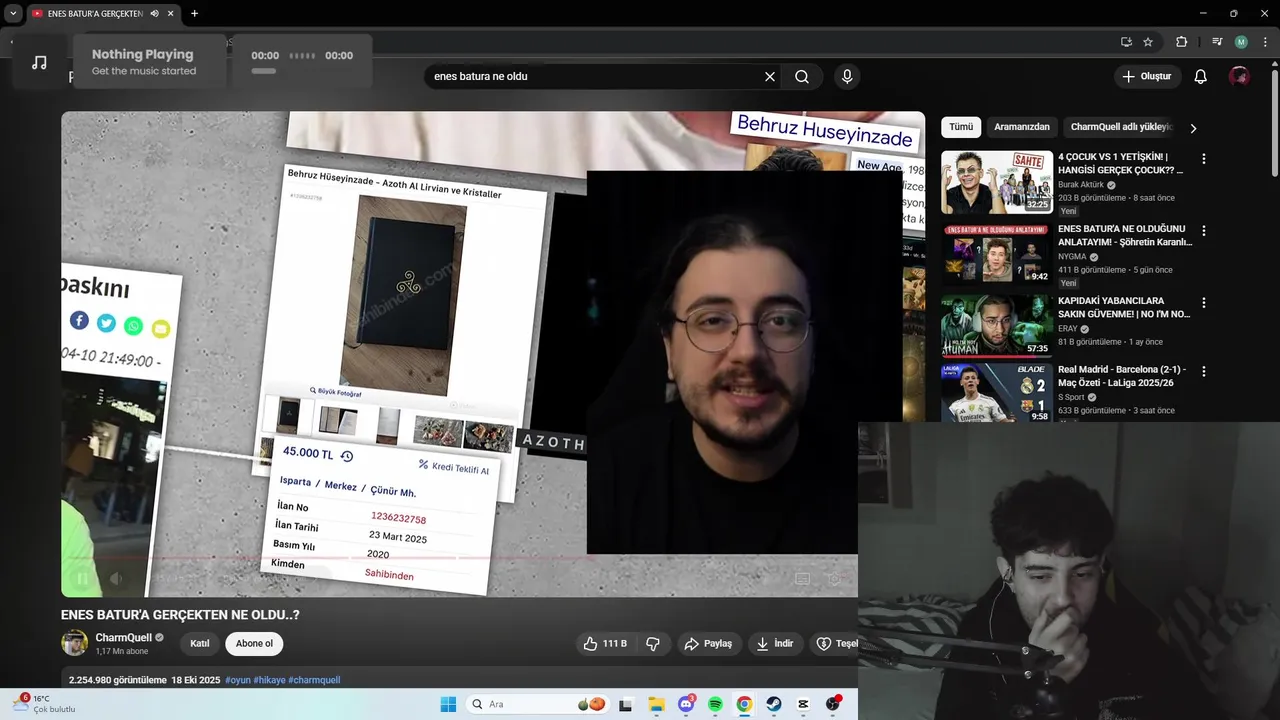Open the notifications bell
This screenshot has height=720, width=1280.
(1201, 77)
